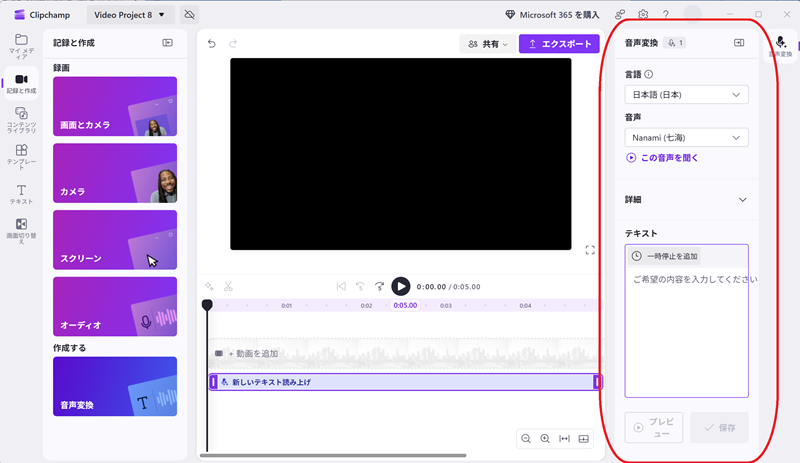Click the 画面切り替え transitions icon
Image resolution: width=800 pixels, height=463 pixels.
click(21, 229)
